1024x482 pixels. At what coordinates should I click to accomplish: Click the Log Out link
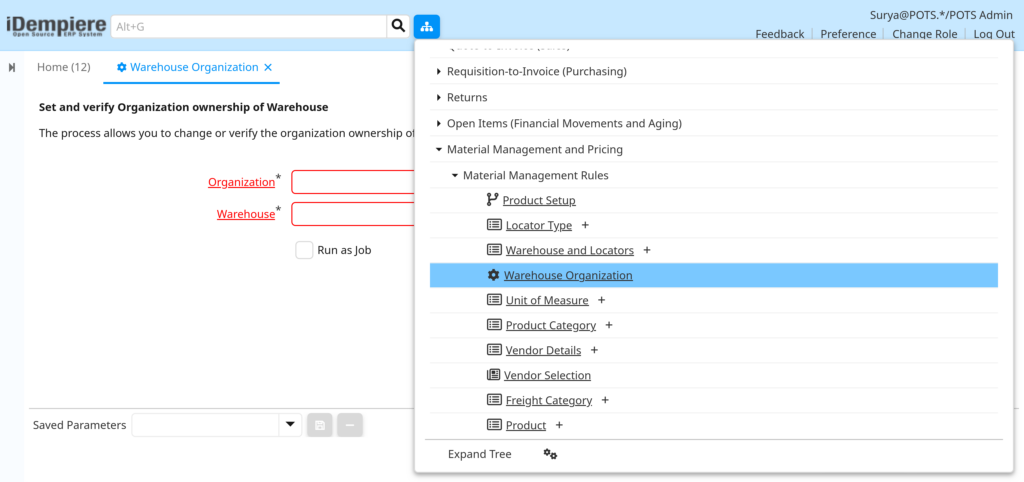(x=994, y=34)
